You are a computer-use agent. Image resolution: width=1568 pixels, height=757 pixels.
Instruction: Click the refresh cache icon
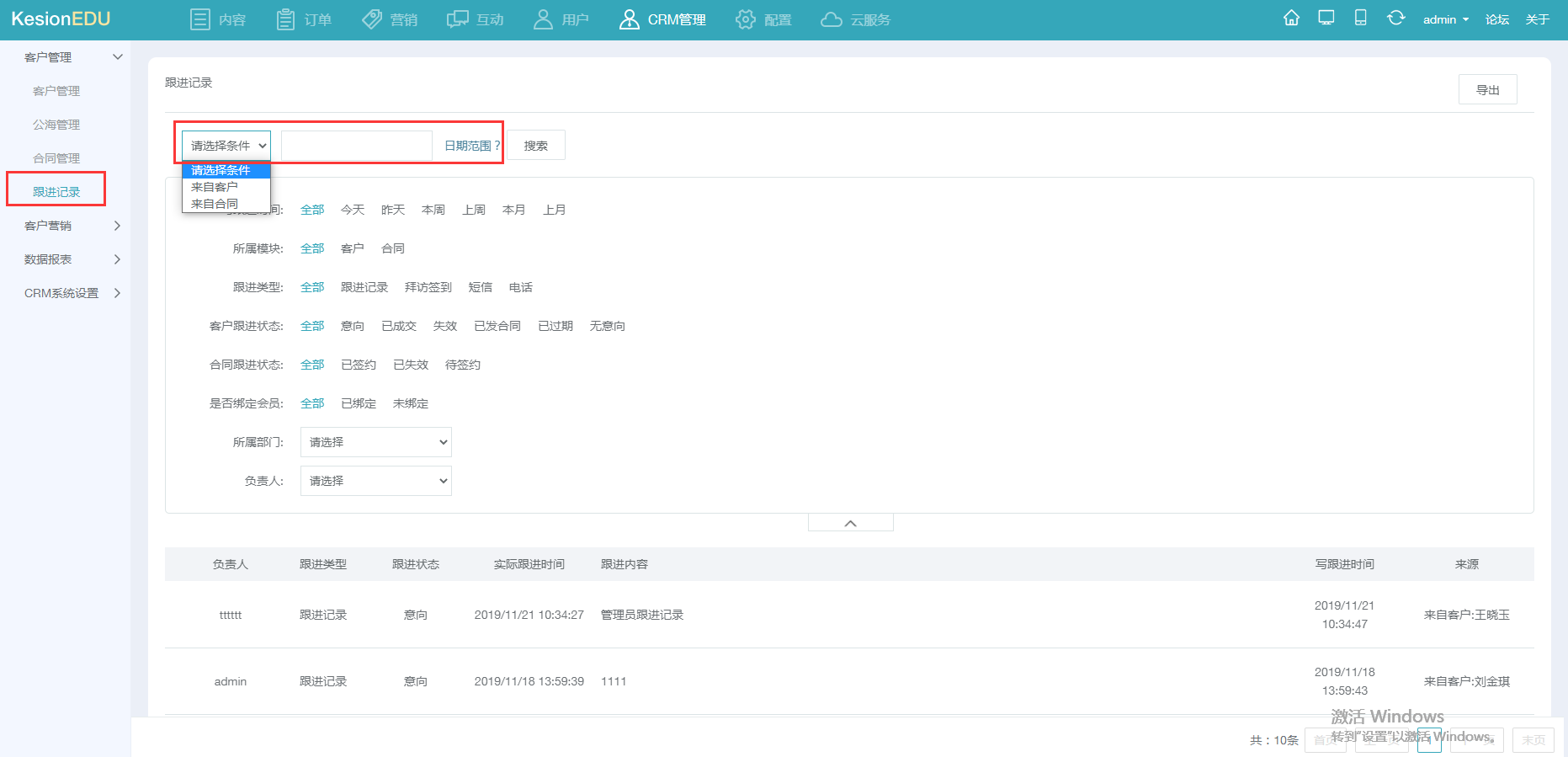point(1395,18)
